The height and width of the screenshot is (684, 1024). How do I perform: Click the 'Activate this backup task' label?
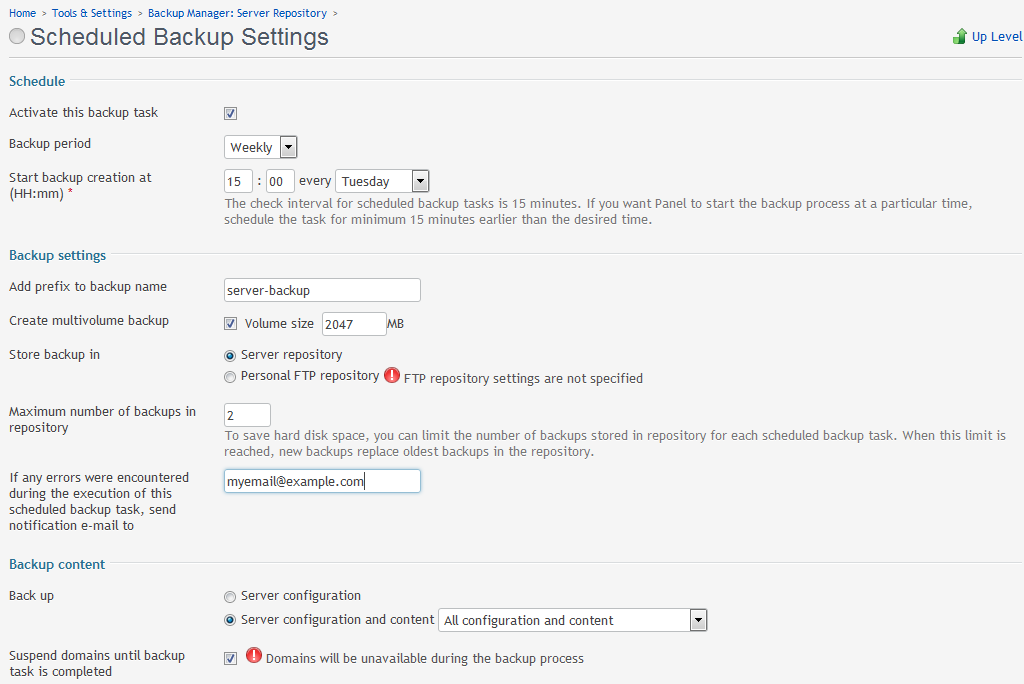[84, 112]
